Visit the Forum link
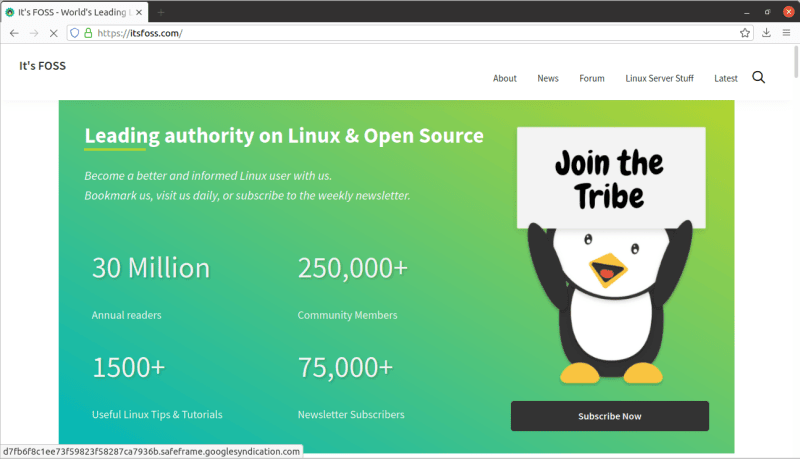 point(592,78)
